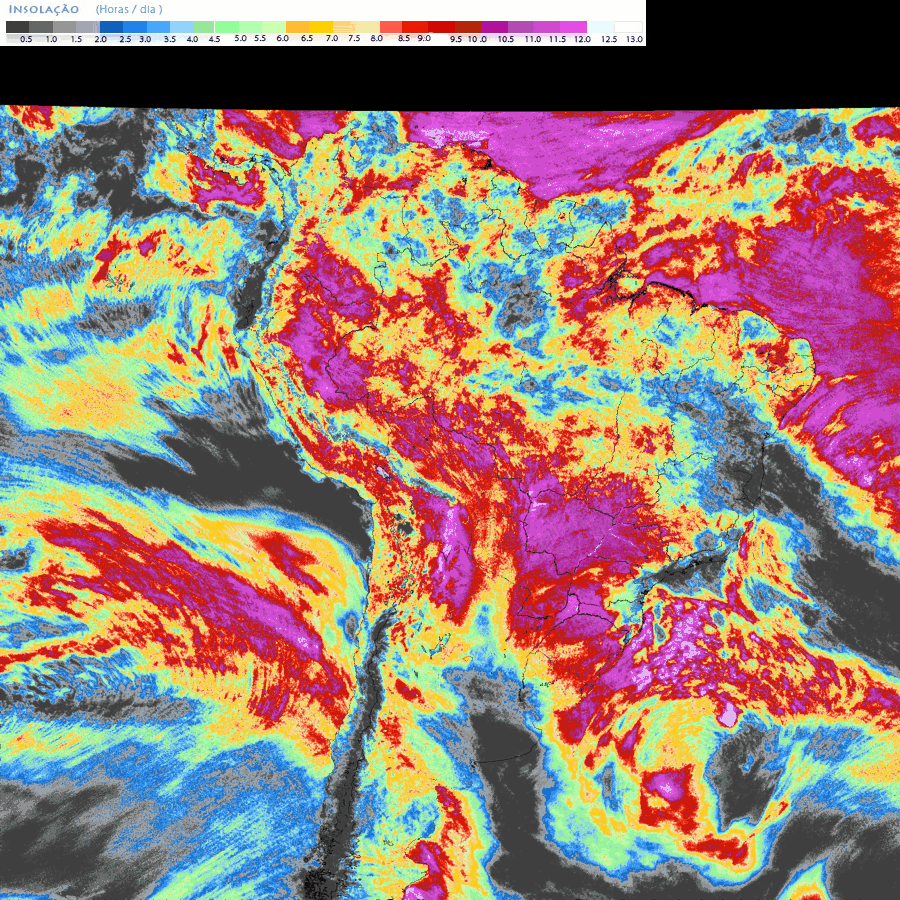This screenshot has height=900, width=900.
Task: Click the darkest gray swatch ending at 0.5
Action: pyautogui.click(x=17, y=27)
